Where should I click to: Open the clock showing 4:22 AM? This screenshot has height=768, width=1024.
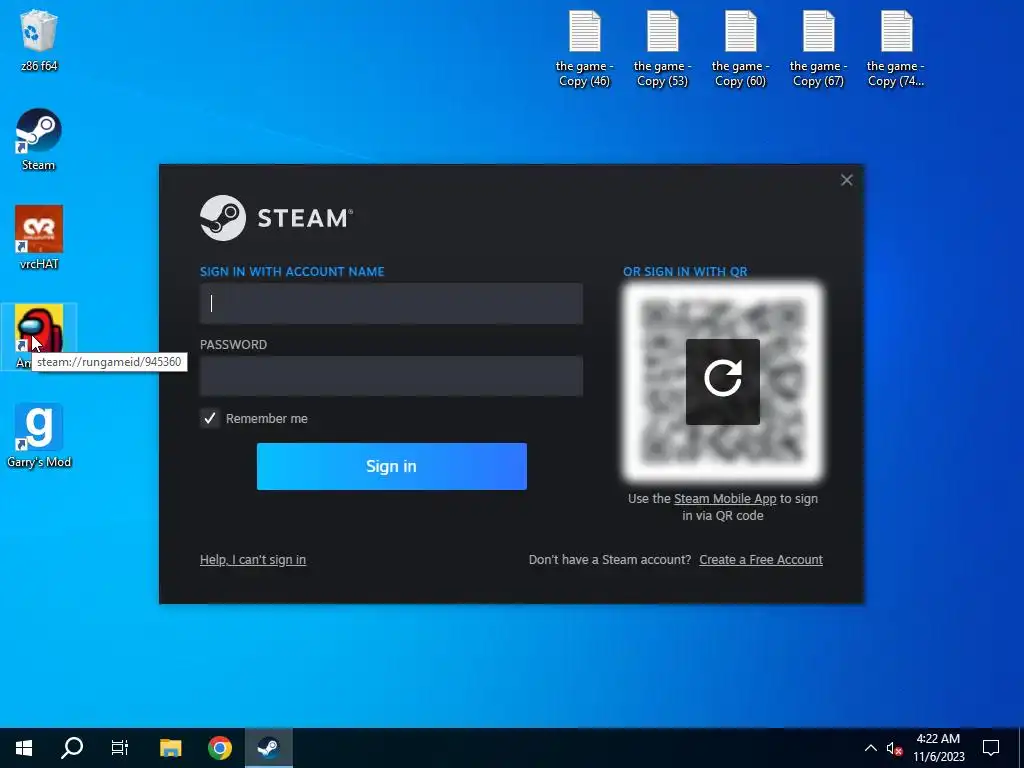coord(938,748)
